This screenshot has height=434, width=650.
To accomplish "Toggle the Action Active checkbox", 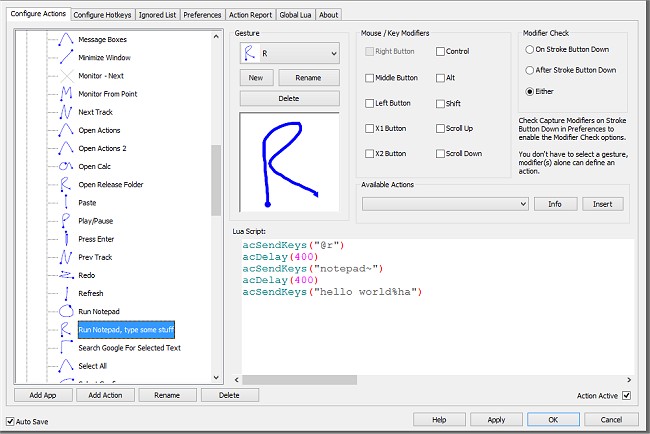I will [x=627, y=395].
